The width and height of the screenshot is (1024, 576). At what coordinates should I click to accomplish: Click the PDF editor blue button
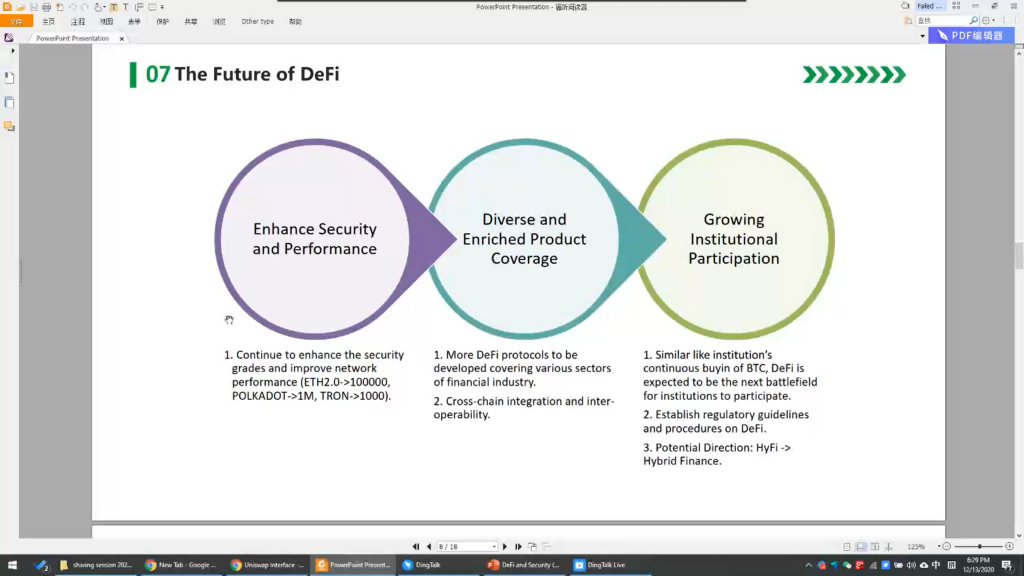(971, 35)
